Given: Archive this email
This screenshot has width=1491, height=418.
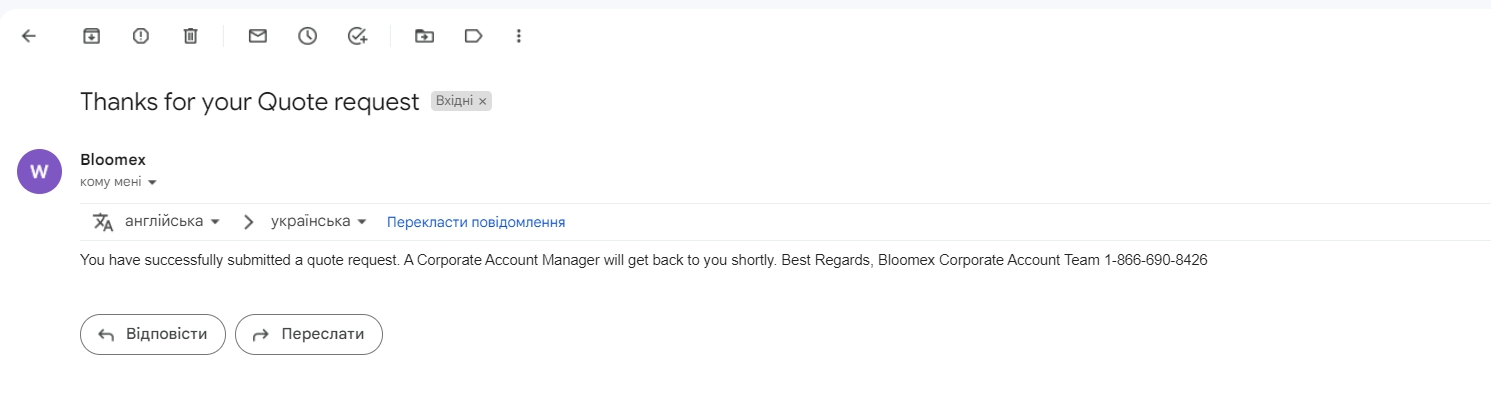Looking at the screenshot, I should (91, 36).
